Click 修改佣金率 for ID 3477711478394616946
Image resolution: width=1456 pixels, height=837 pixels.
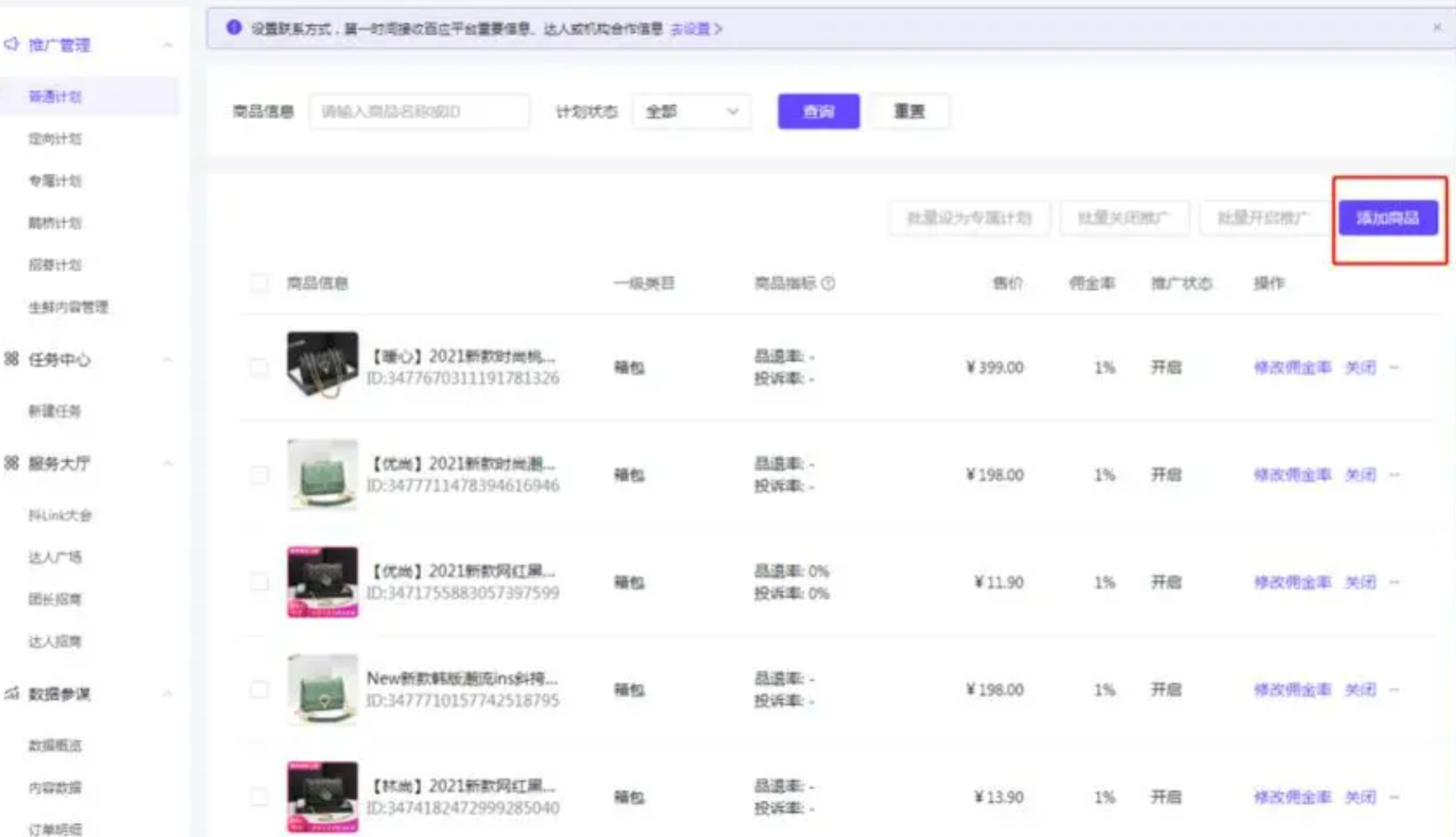tap(1292, 475)
